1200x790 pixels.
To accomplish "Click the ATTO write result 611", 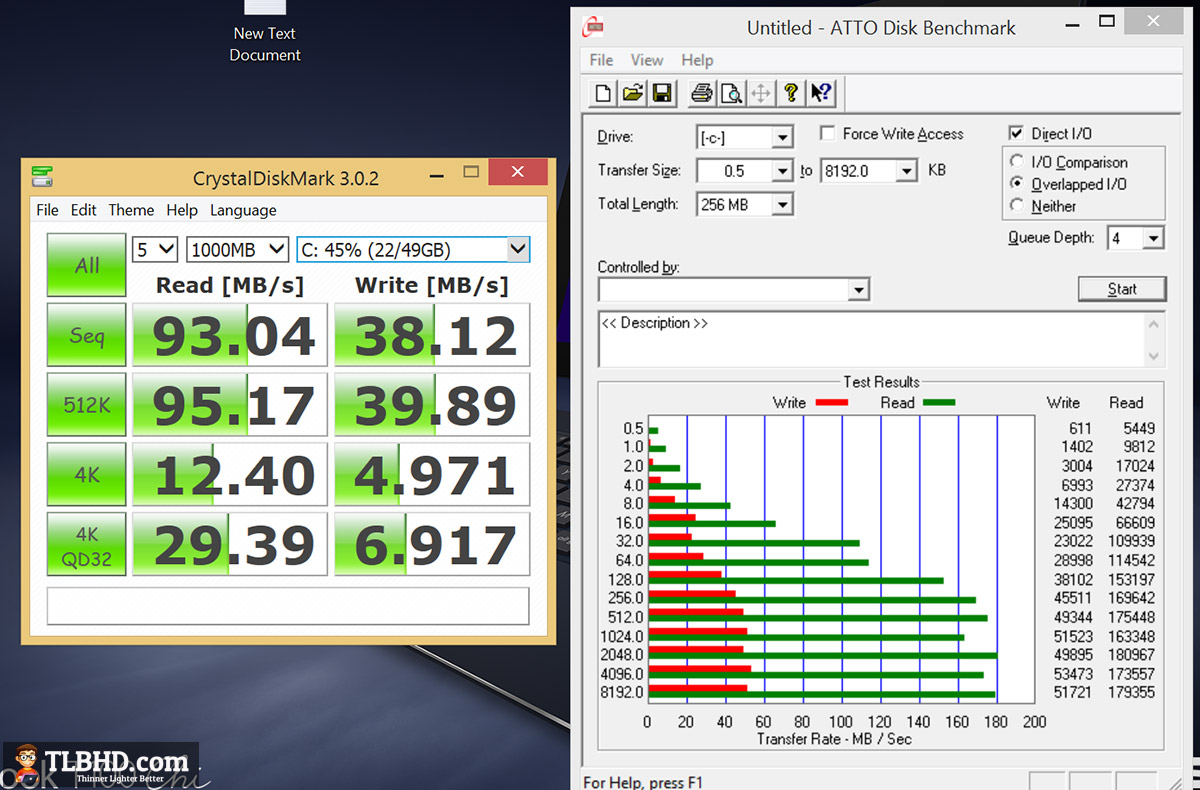I will point(1079,428).
